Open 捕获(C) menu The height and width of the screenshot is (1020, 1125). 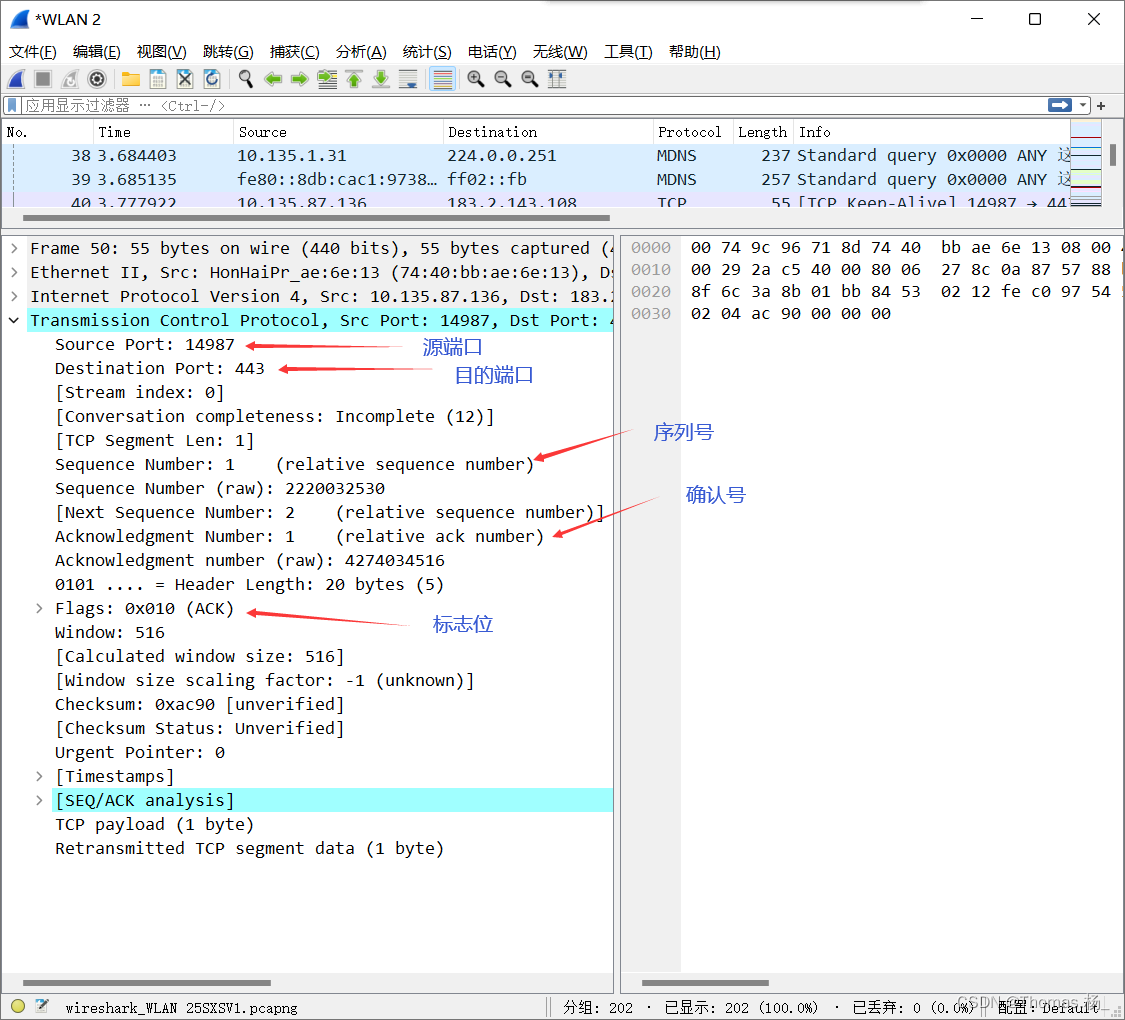[x=294, y=52]
